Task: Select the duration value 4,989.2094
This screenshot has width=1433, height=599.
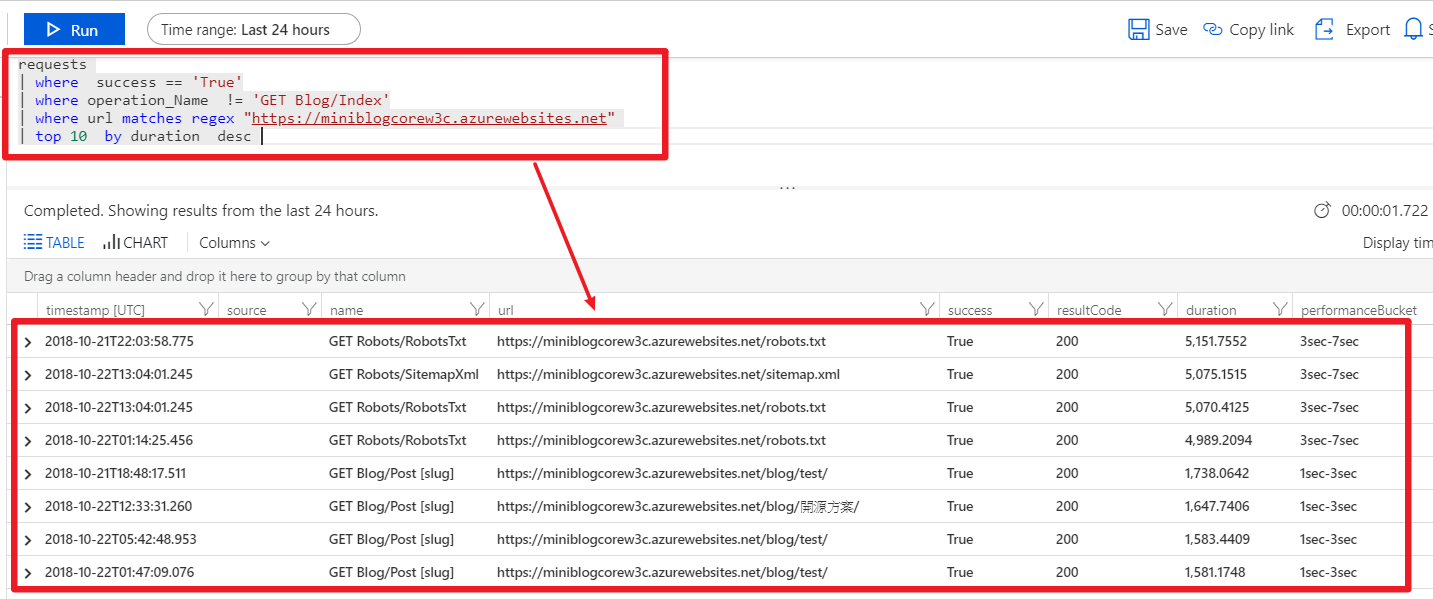Action: [1218, 440]
